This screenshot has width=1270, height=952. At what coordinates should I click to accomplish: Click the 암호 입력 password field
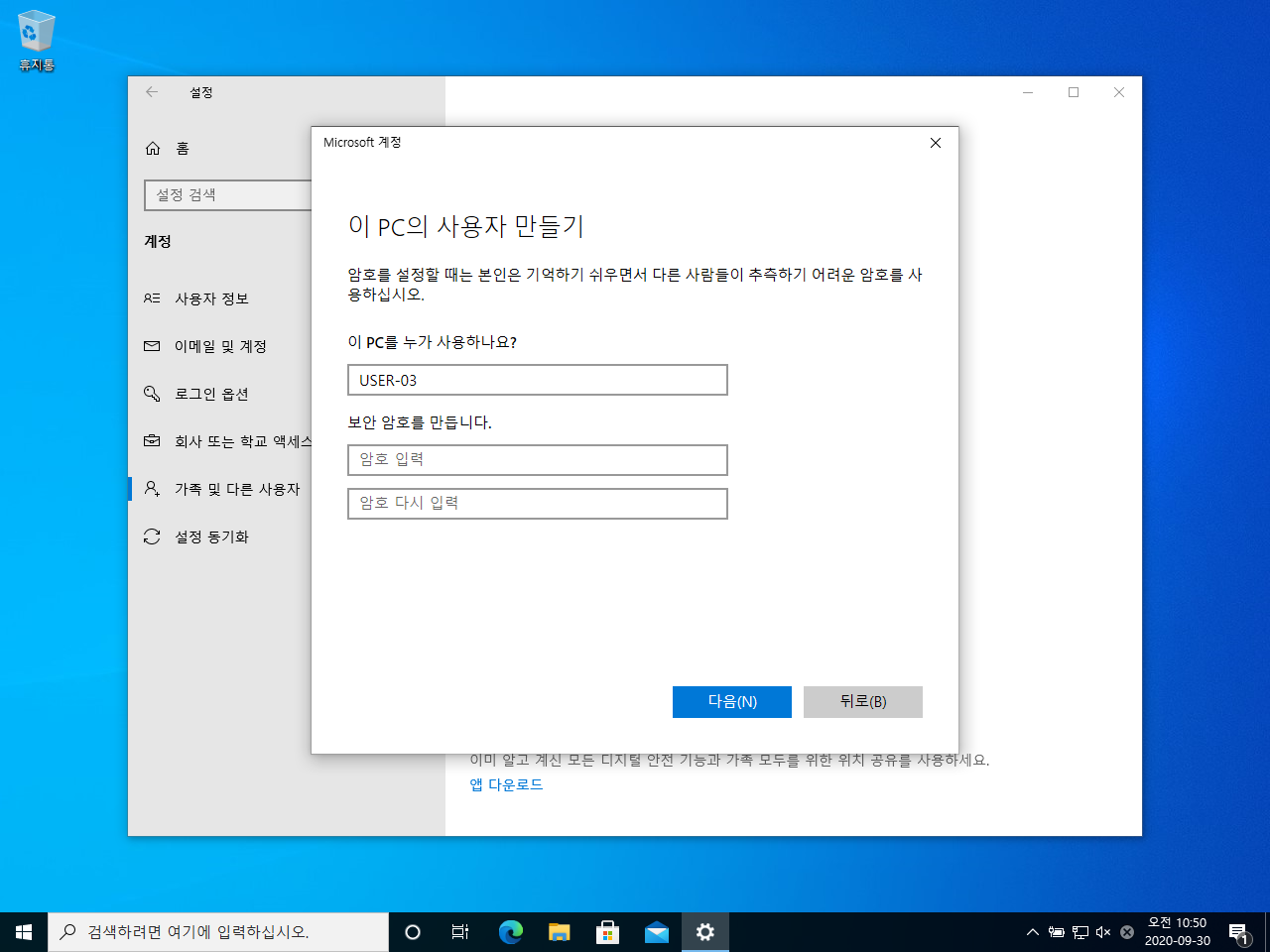[x=538, y=459]
